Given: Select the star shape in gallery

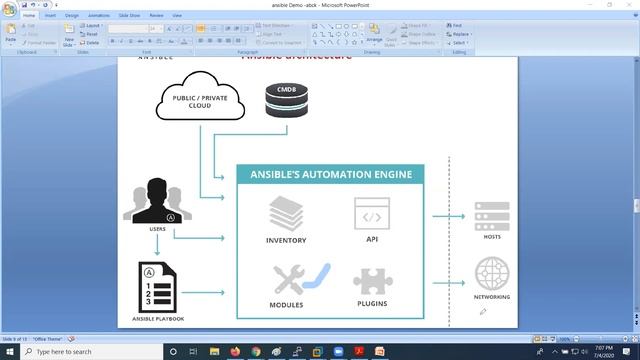Looking at the screenshot, I should click(354, 42).
